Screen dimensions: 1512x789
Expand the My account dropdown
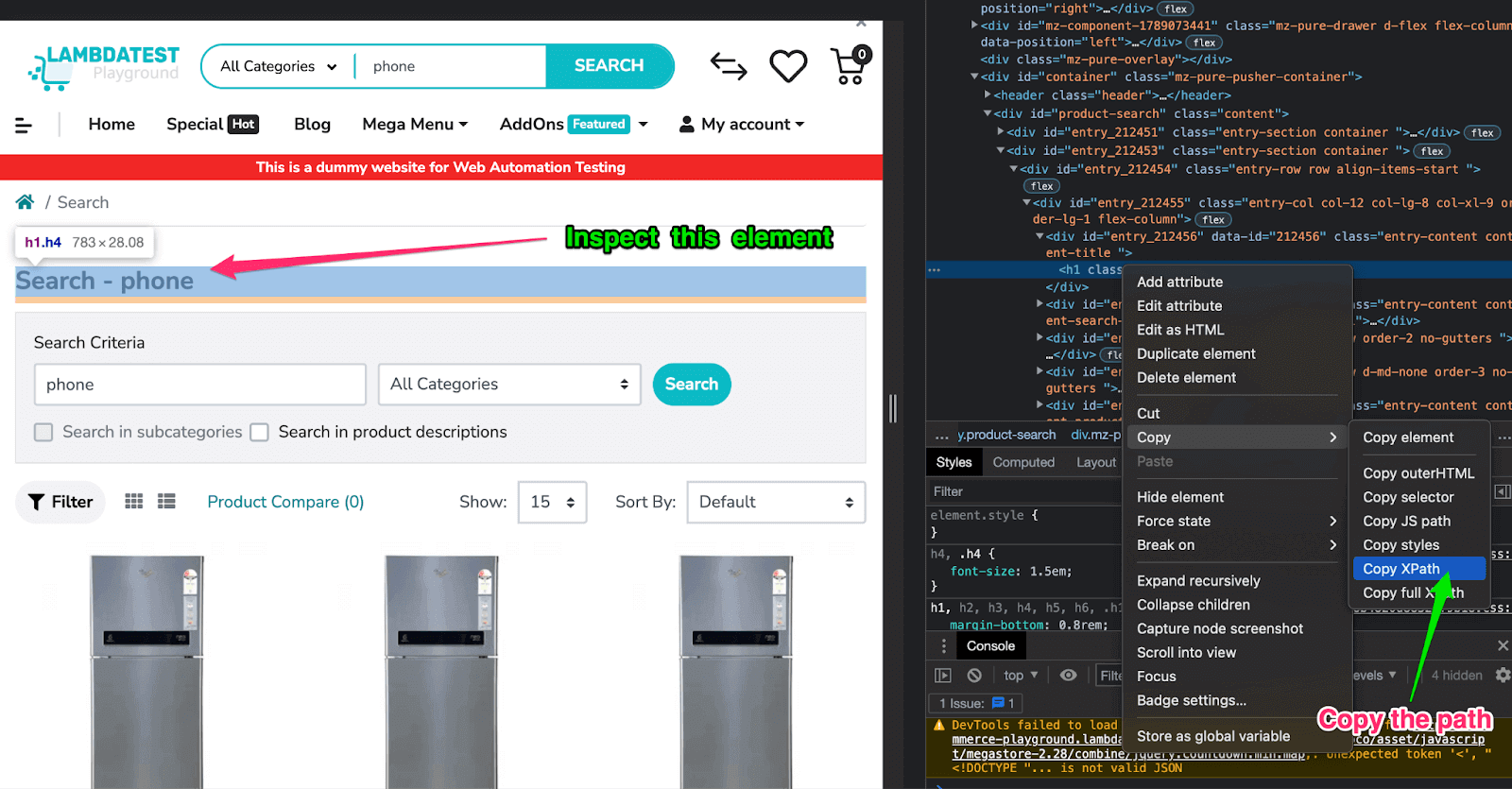(742, 125)
